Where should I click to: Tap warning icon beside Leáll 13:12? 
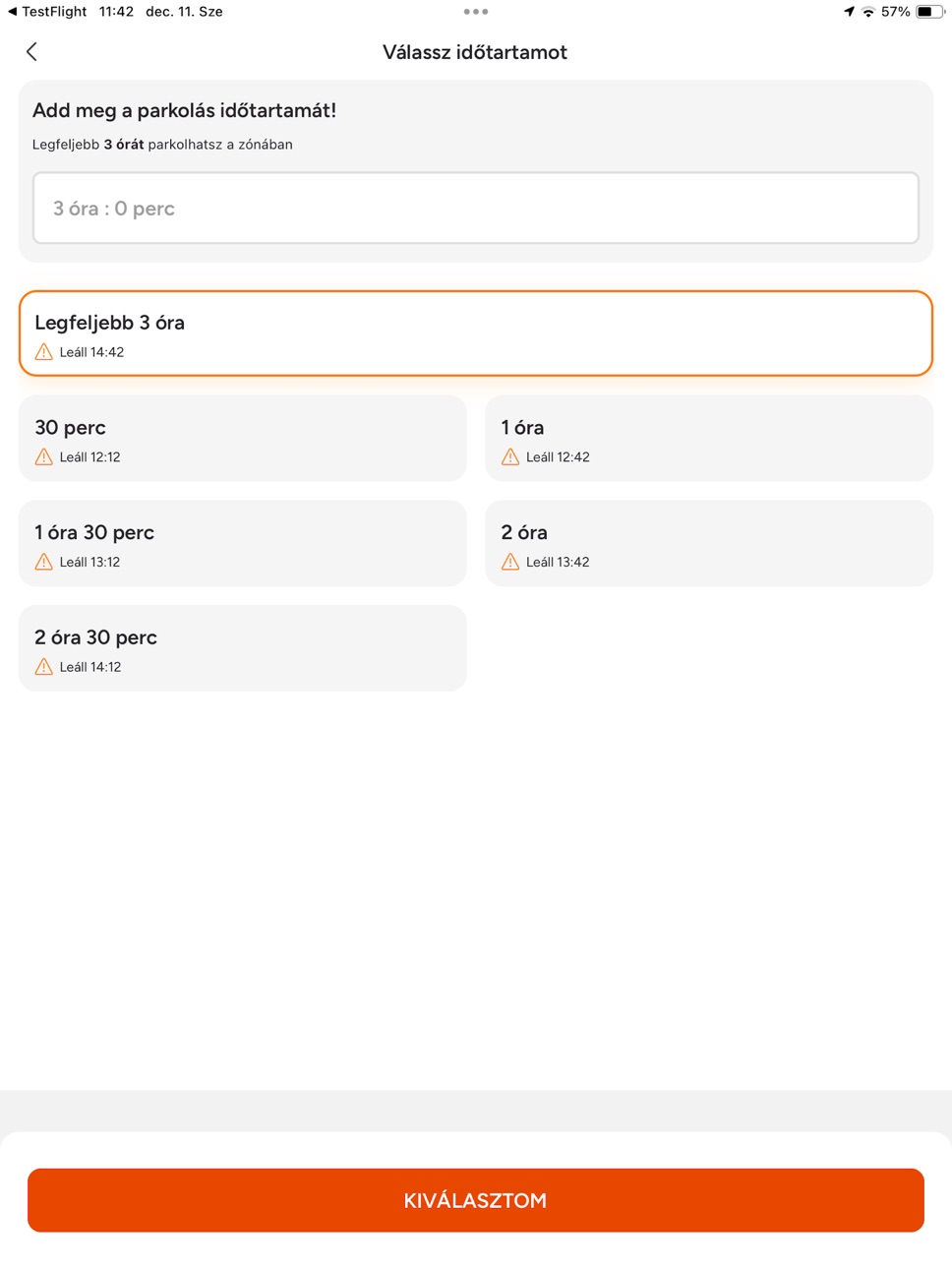click(44, 562)
